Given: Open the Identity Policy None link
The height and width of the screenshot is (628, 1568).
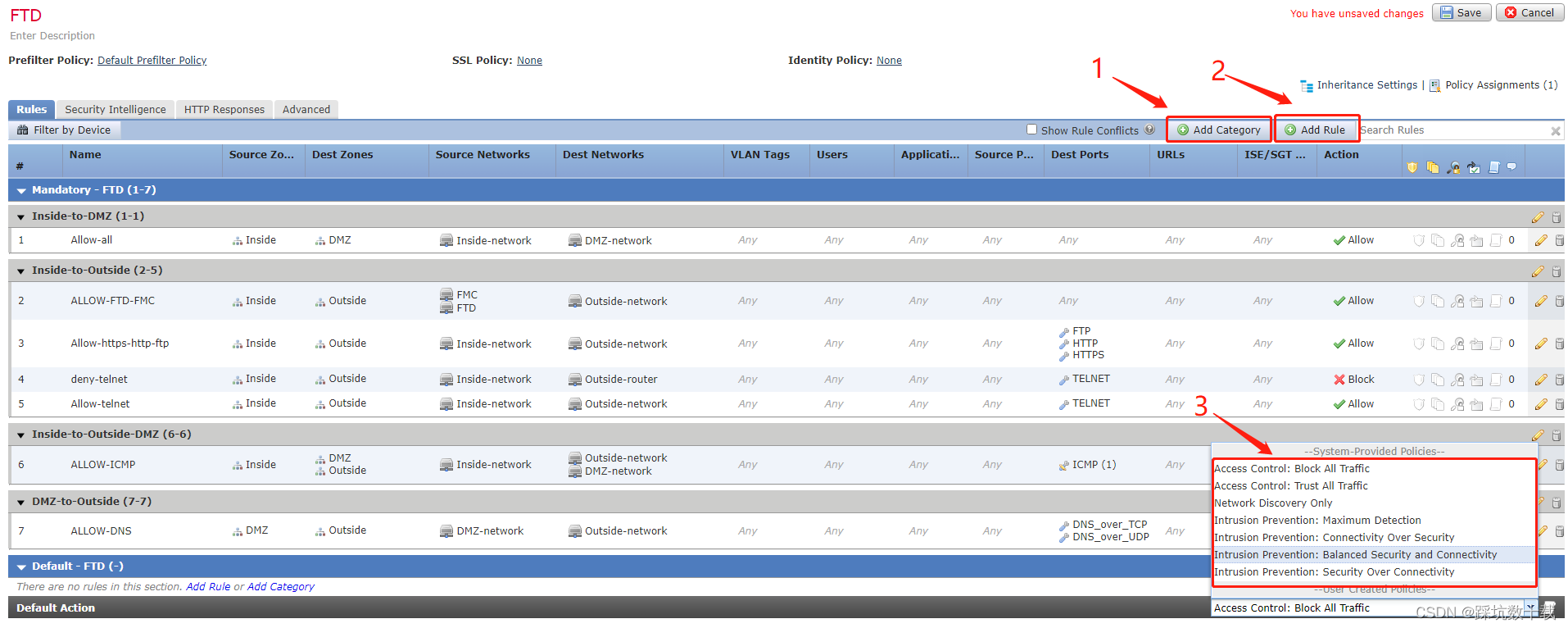Looking at the screenshot, I should [x=889, y=61].
